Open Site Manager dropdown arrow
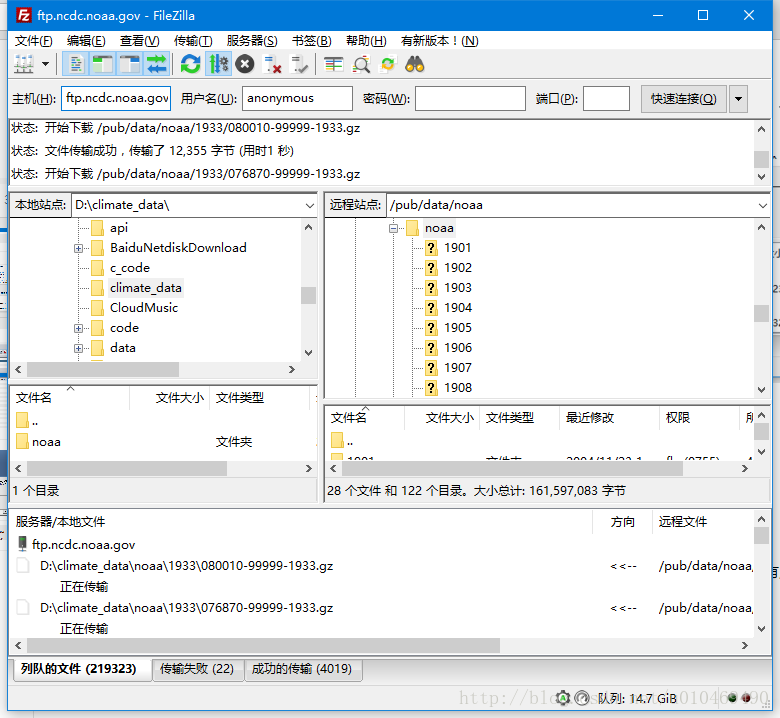Viewport: 780px width, 718px height. coord(46,64)
